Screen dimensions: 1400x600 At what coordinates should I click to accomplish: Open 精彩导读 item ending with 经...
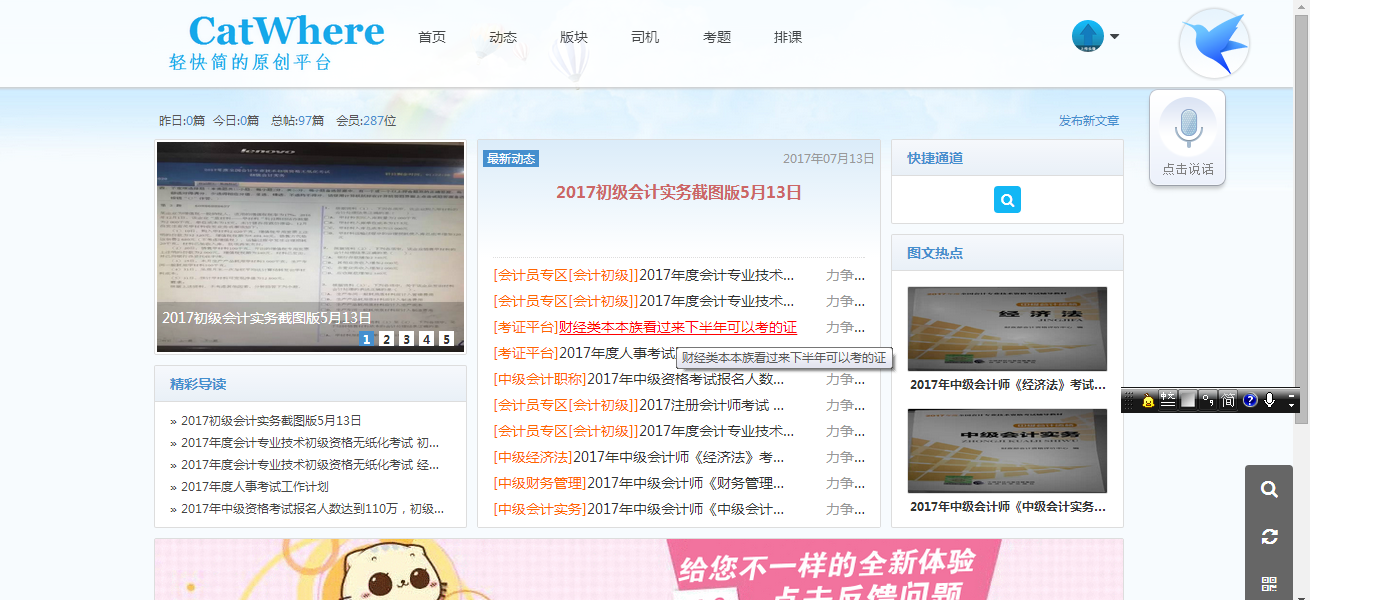310,465
